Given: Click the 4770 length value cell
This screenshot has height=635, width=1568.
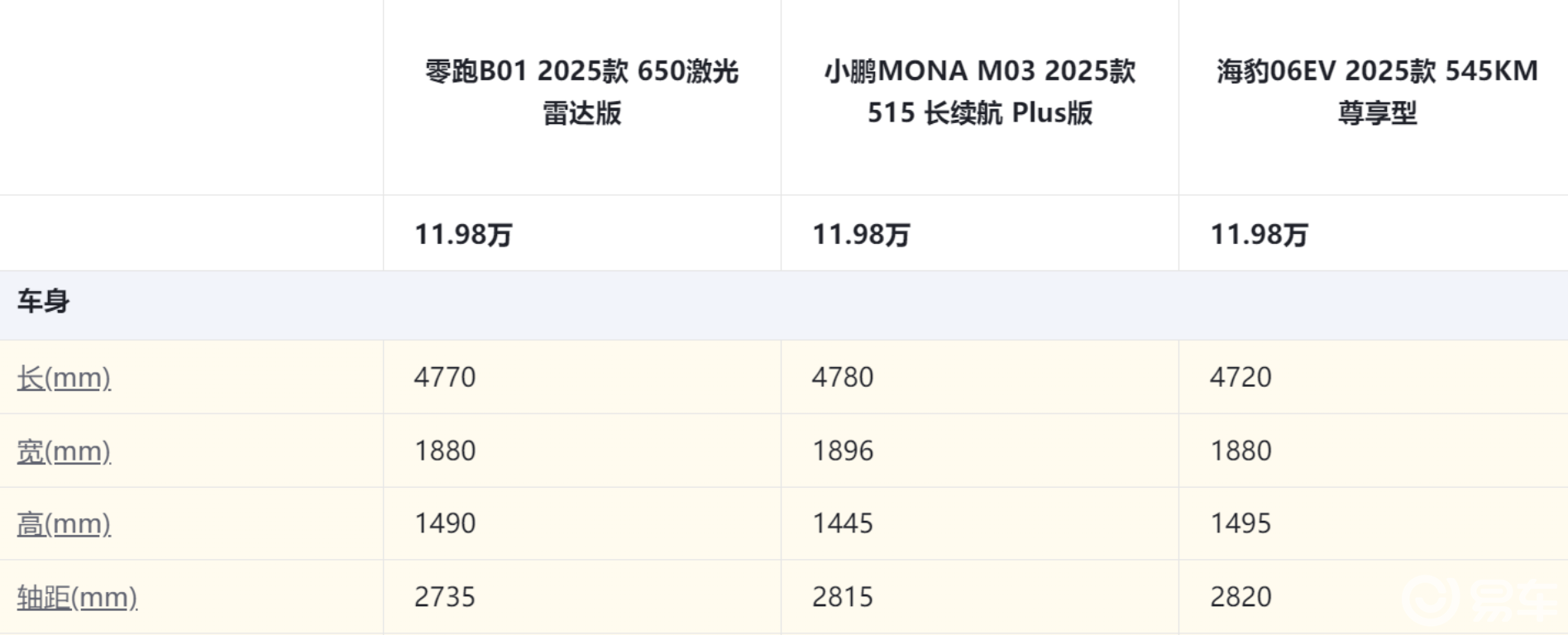Looking at the screenshot, I should (445, 377).
